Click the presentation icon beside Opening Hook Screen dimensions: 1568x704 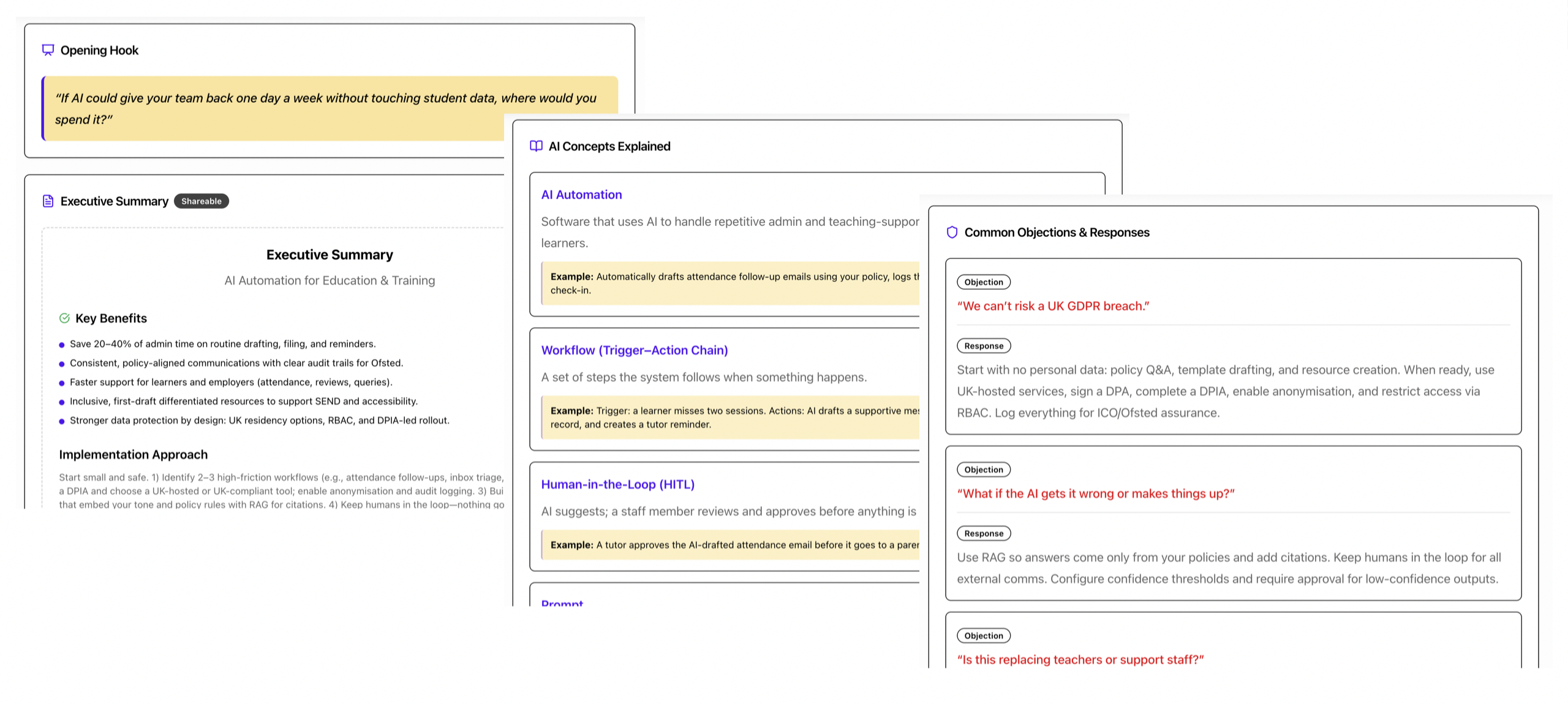48,50
